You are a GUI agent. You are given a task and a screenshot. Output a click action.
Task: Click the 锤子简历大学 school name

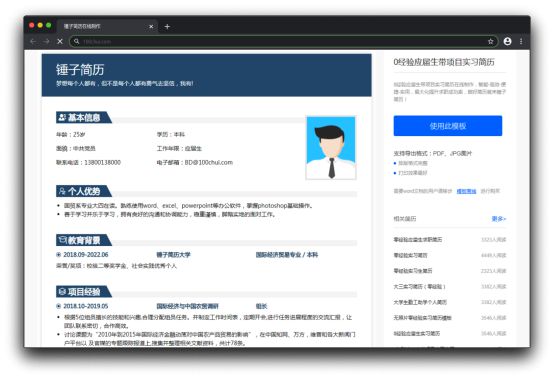point(173,255)
